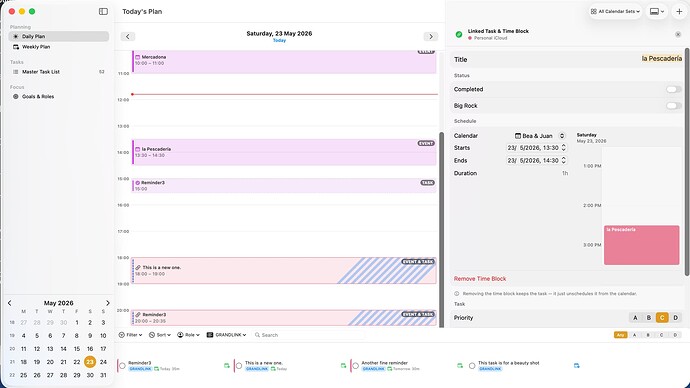Click the TASK badge on Reminder3
The image size is (690, 388).
pos(427,183)
